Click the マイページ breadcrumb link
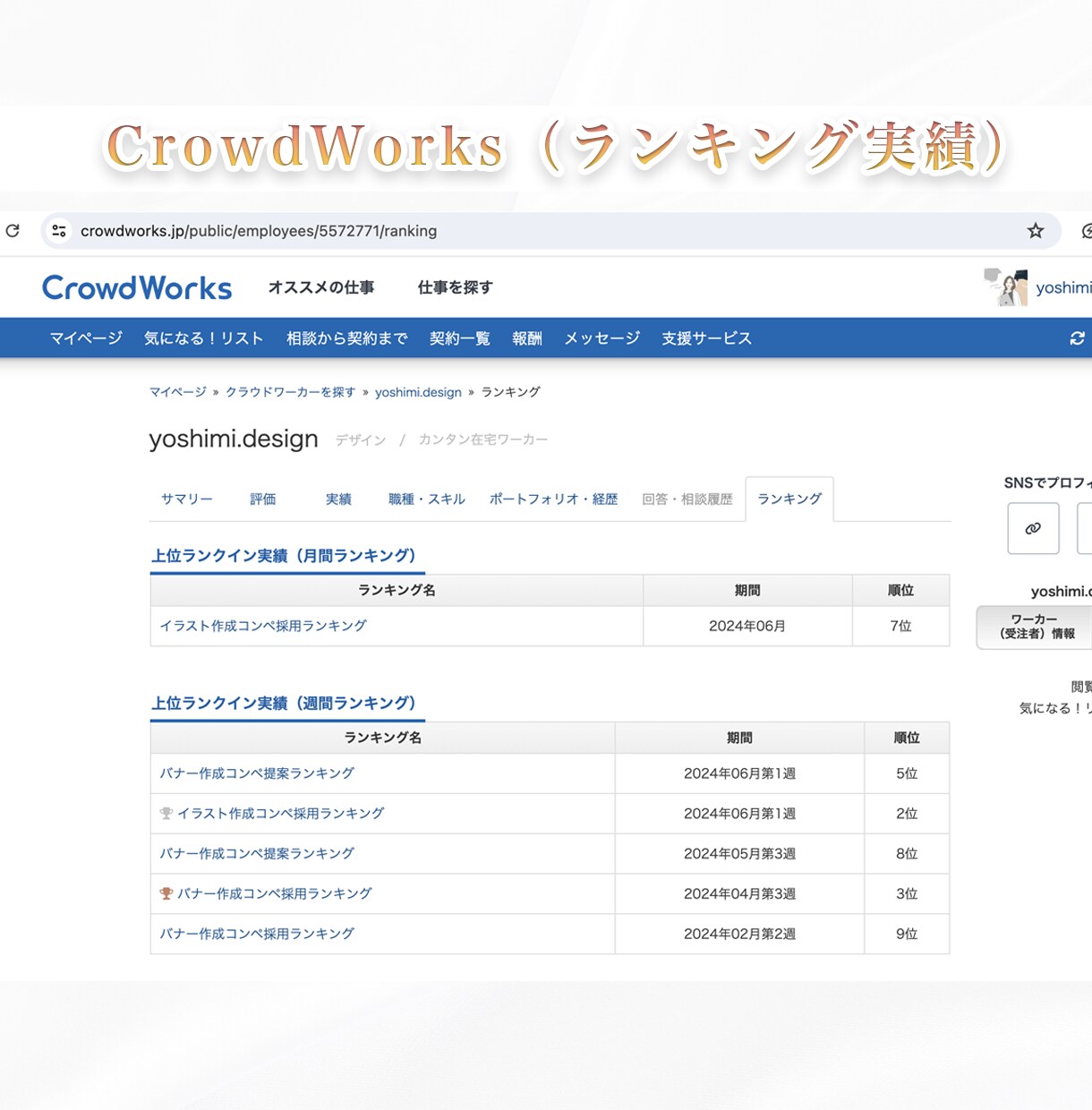The image size is (1092, 1110). (177, 392)
